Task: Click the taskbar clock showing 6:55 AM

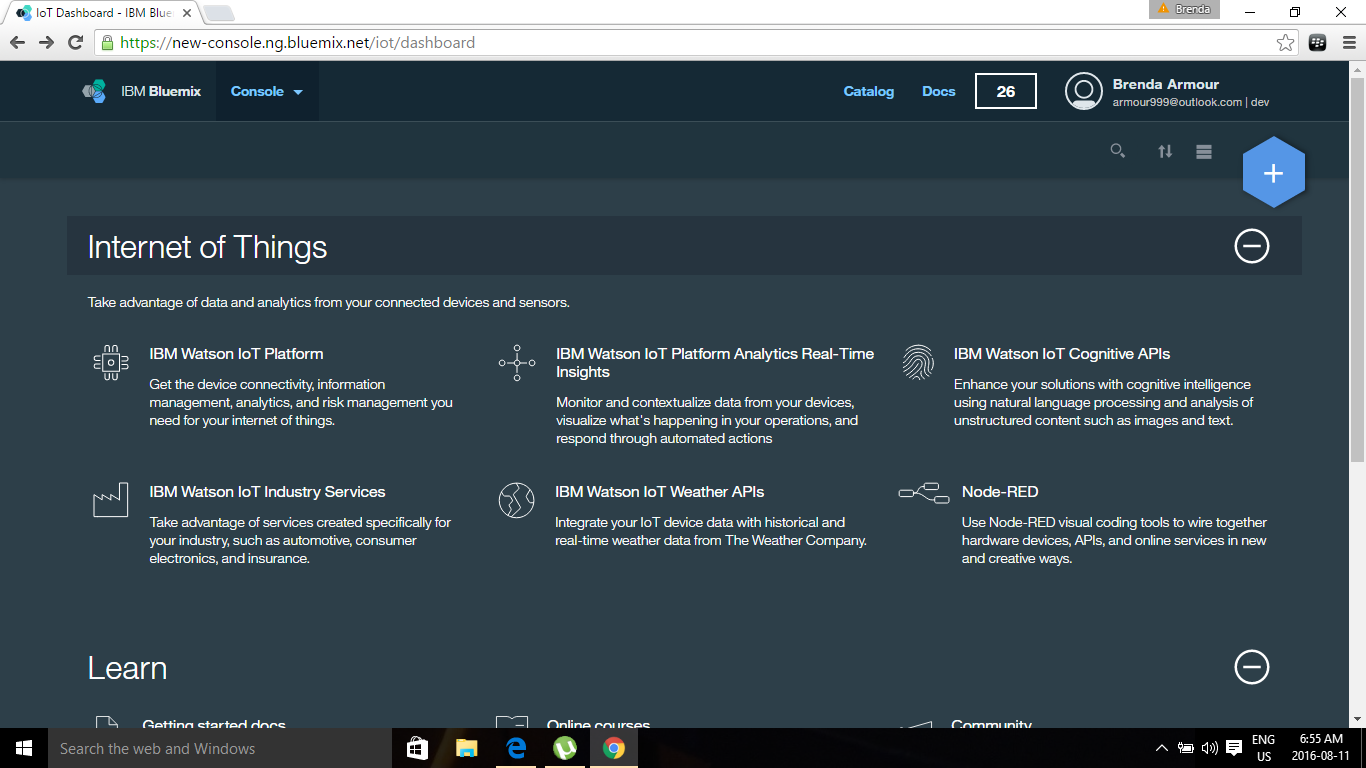Action: tap(1320, 748)
